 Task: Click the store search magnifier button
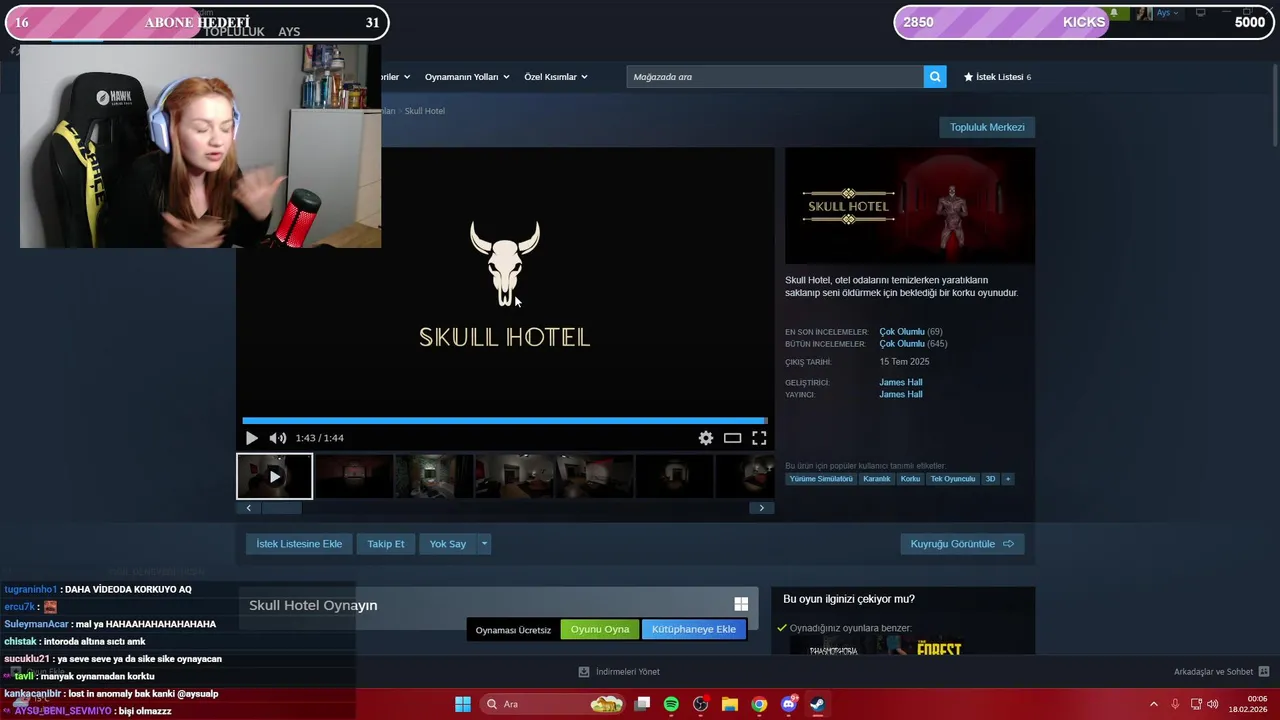[x=935, y=77]
